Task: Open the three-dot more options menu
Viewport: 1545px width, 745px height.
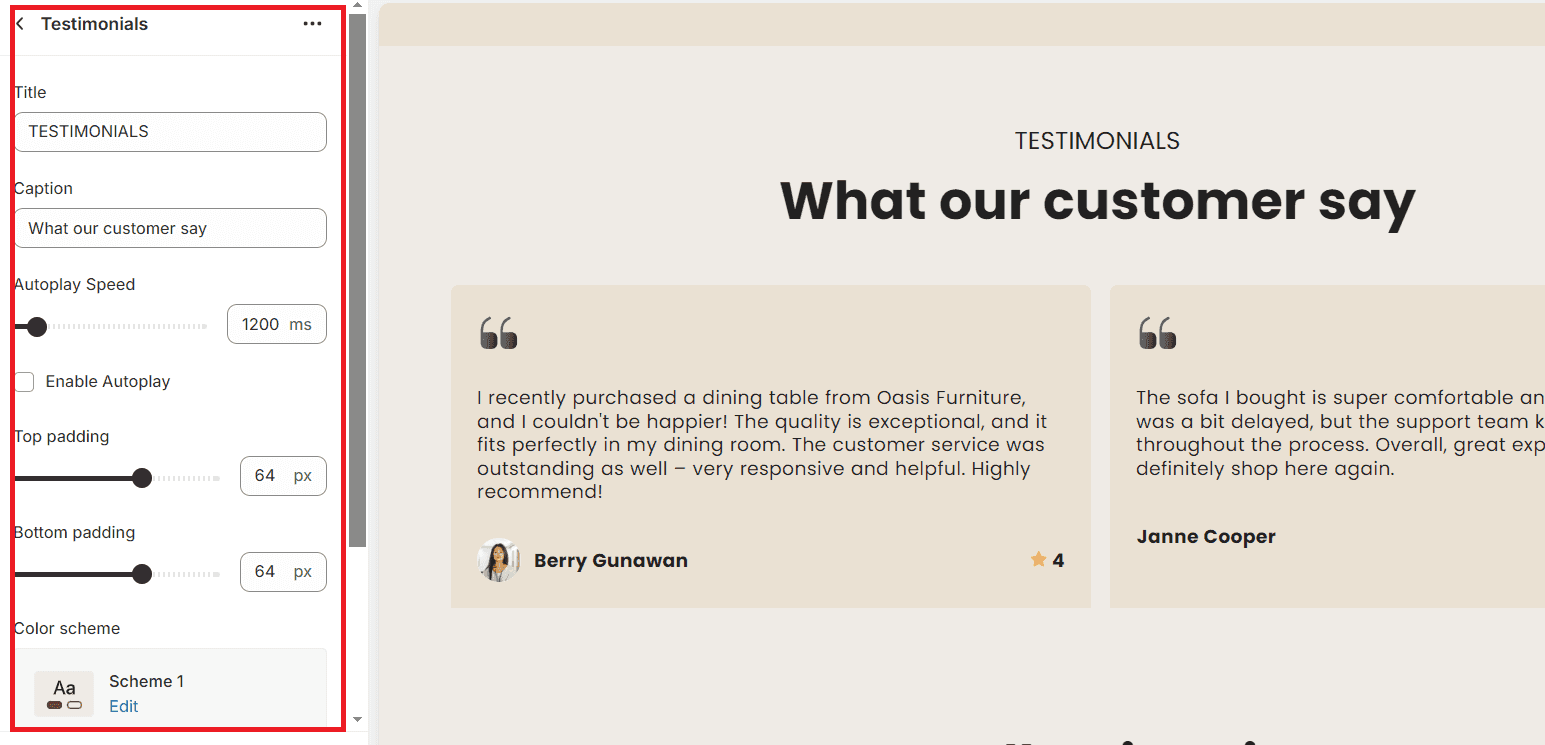Action: point(312,24)
